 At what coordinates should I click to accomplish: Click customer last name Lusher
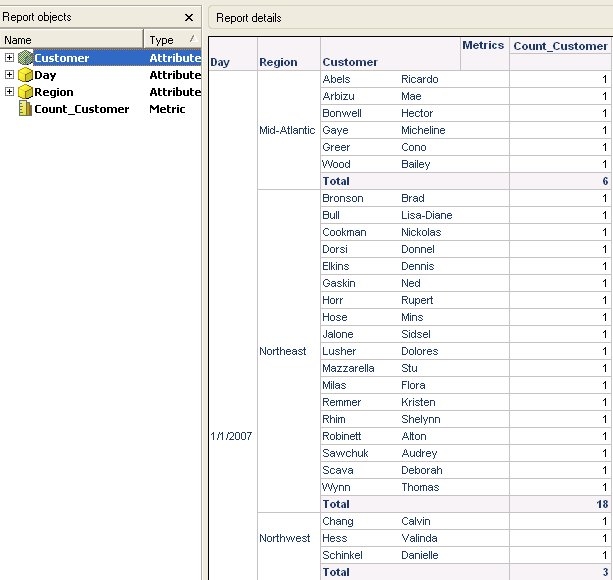339,351
